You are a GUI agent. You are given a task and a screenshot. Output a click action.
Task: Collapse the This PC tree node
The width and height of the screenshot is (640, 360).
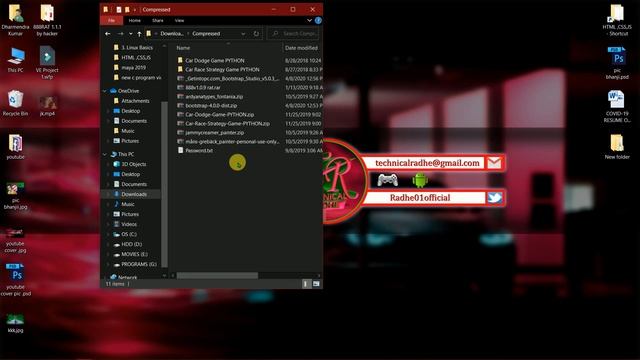(105, 154)
